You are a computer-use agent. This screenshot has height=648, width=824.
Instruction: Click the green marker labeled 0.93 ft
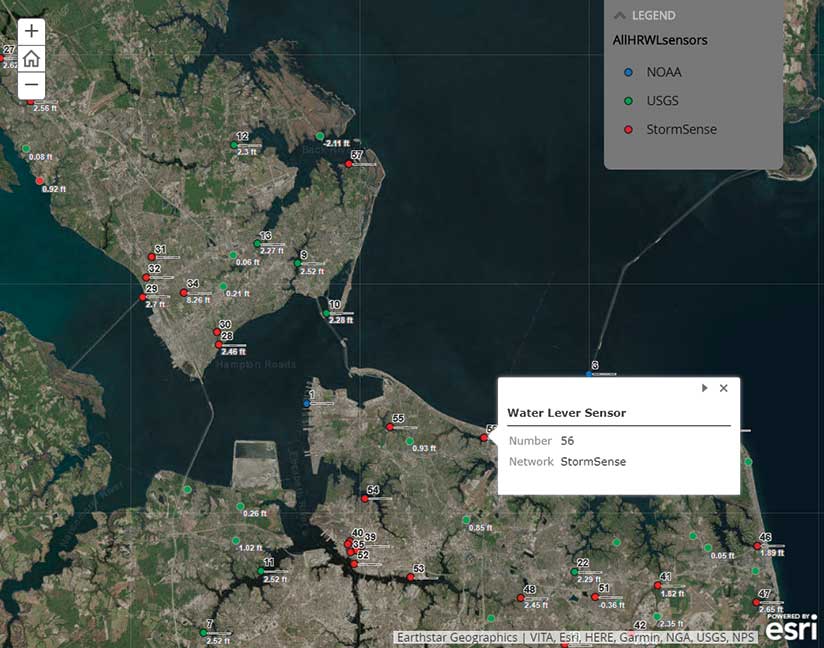409,441
